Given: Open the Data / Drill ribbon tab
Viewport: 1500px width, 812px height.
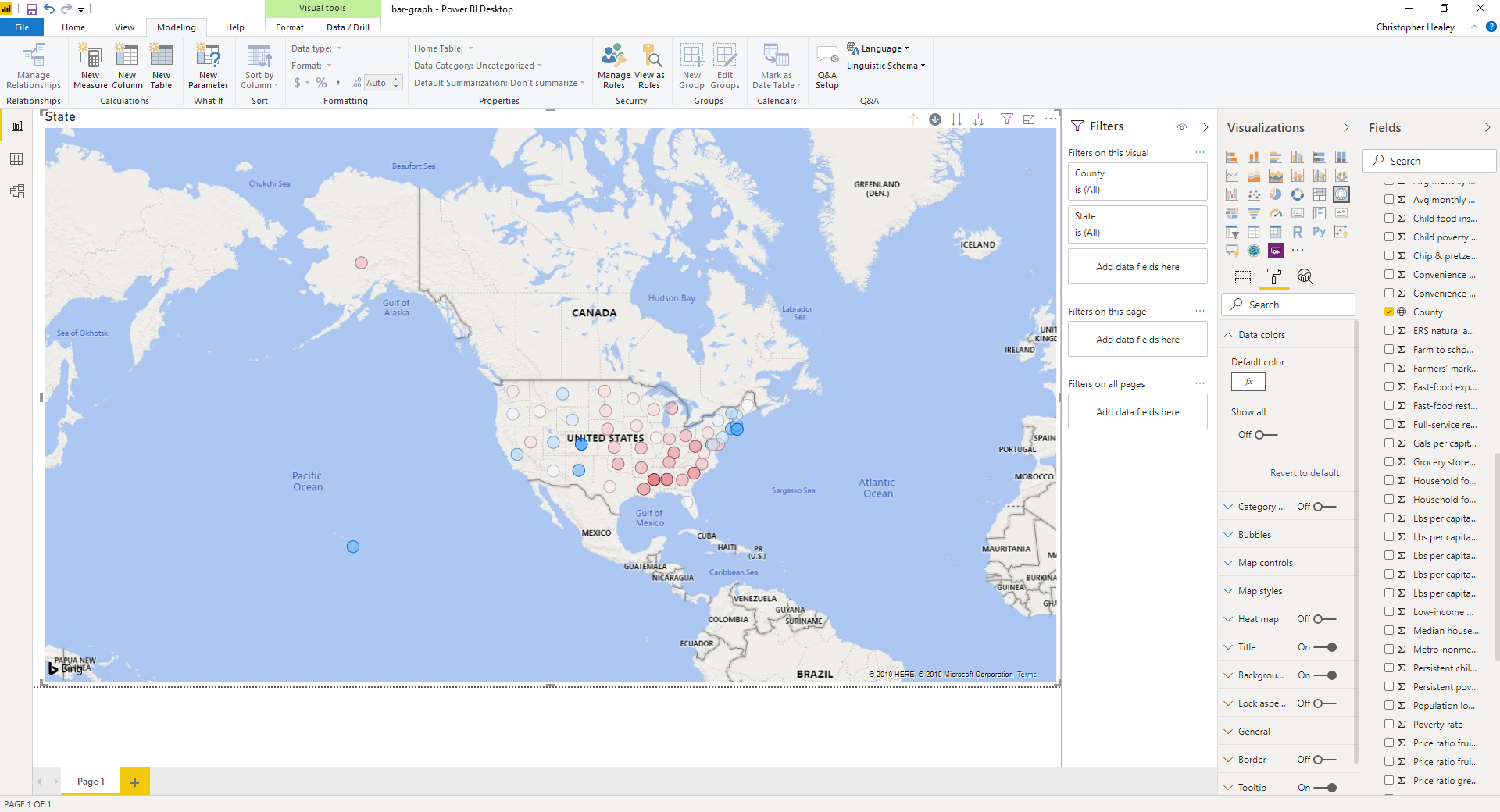Looking at the screenshot, I should coord(348,27).
